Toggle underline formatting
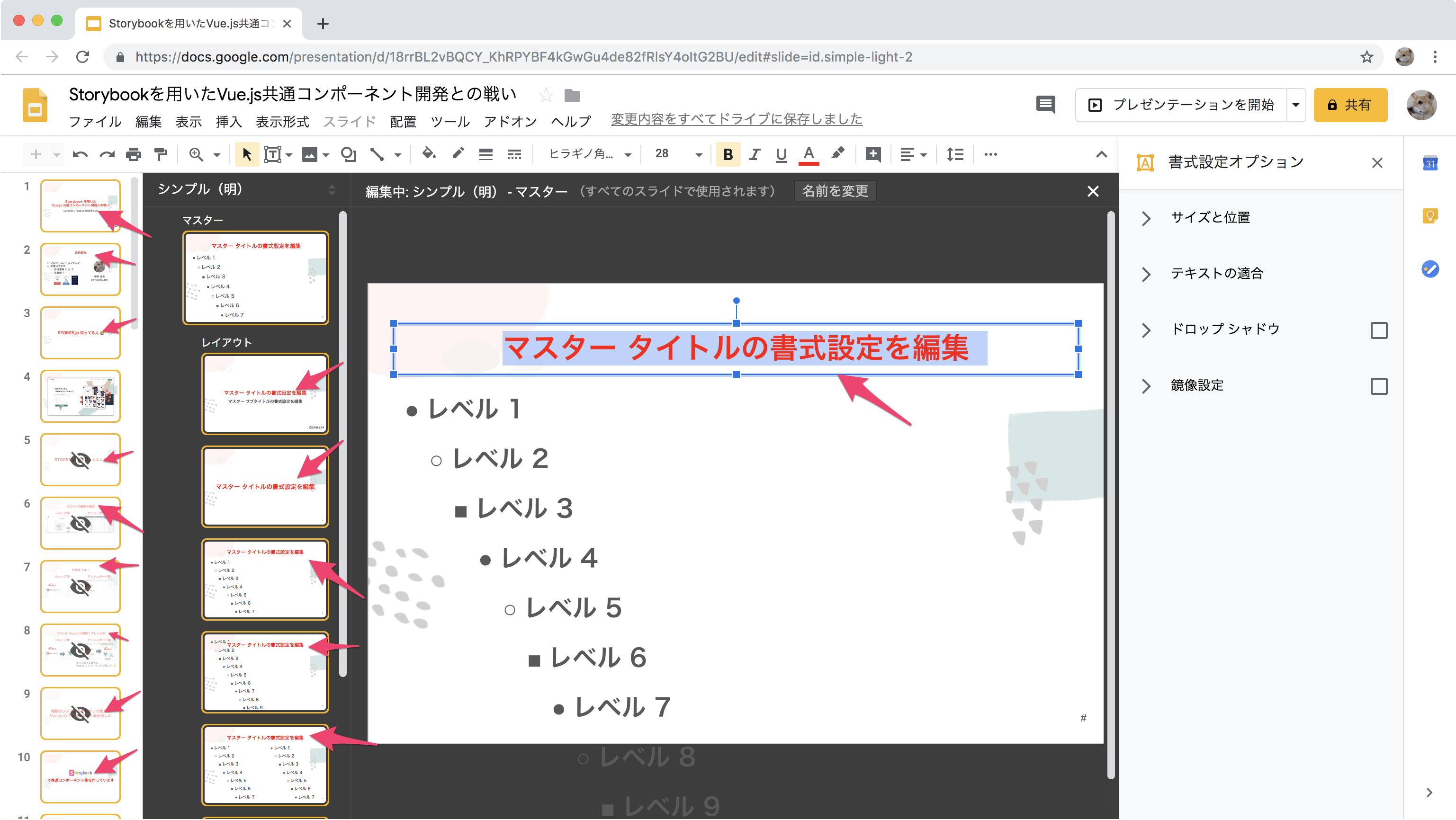The height and width of the screenshot is (820, 1456). [x=781, y=154]
